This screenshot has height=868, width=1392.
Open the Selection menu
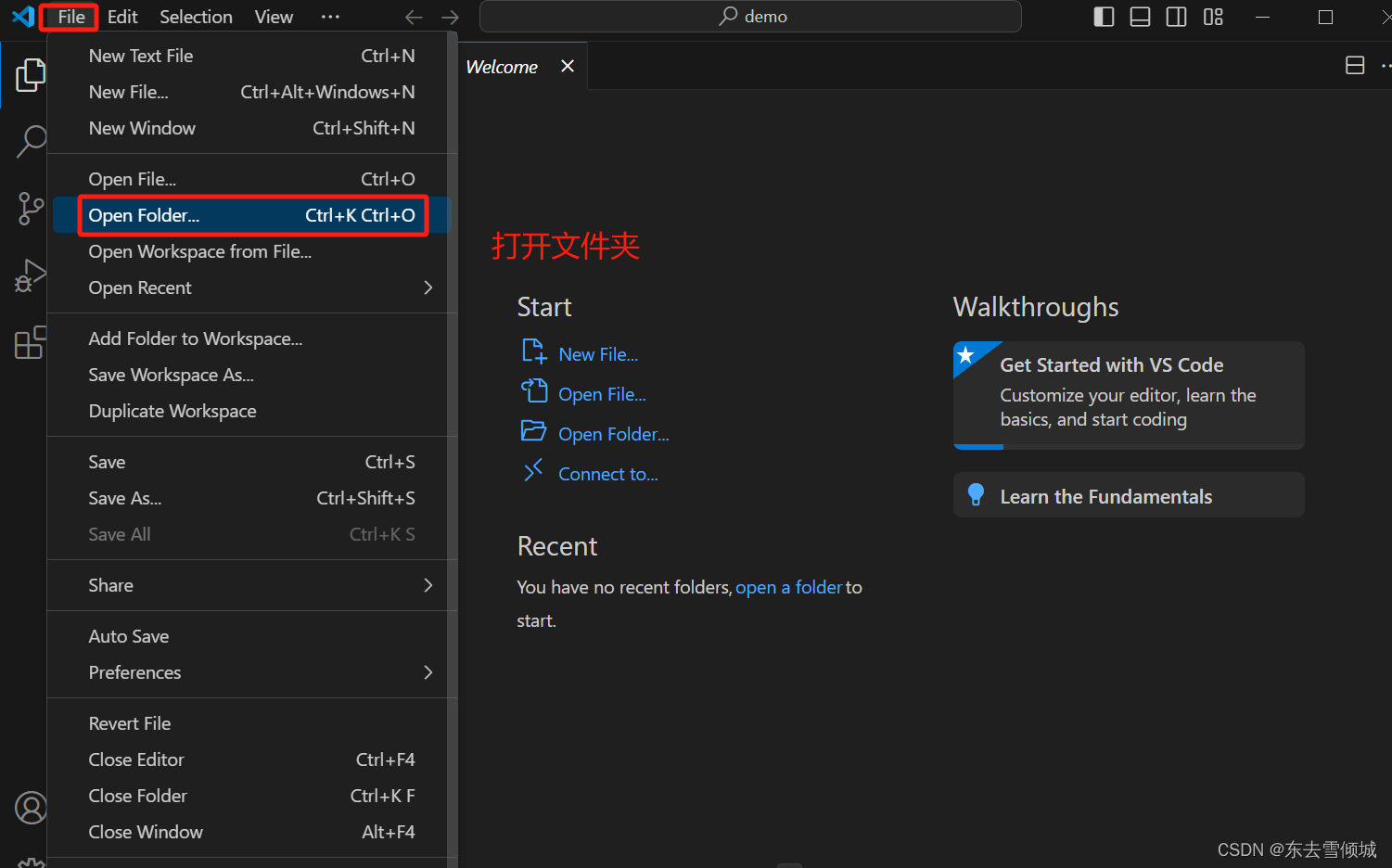click(196, 17)
